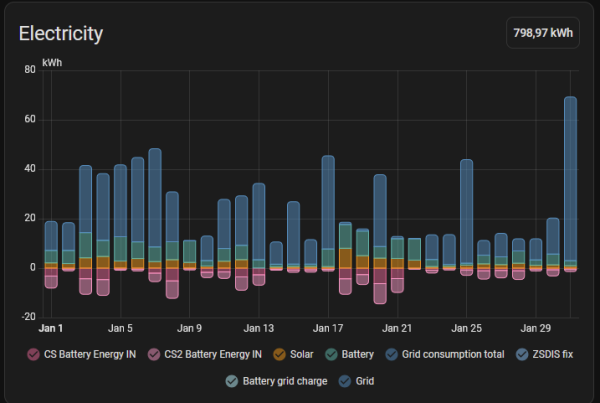Toggle the Solar legend checkbox

pos(279,354)
